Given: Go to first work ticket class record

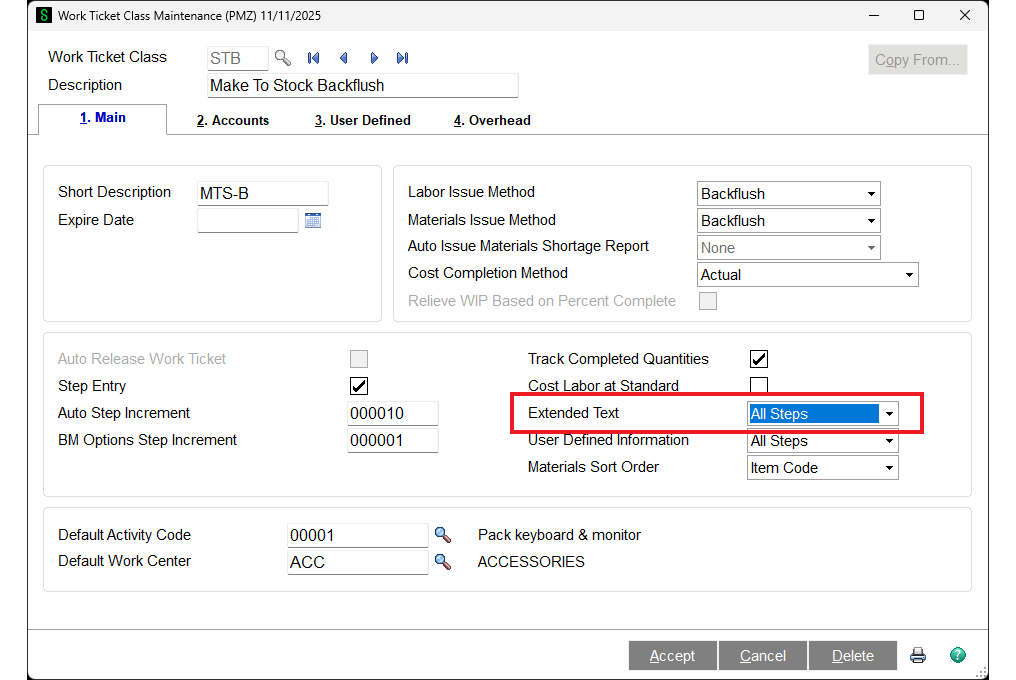Looking at the screenshot, I should point(314,58).
